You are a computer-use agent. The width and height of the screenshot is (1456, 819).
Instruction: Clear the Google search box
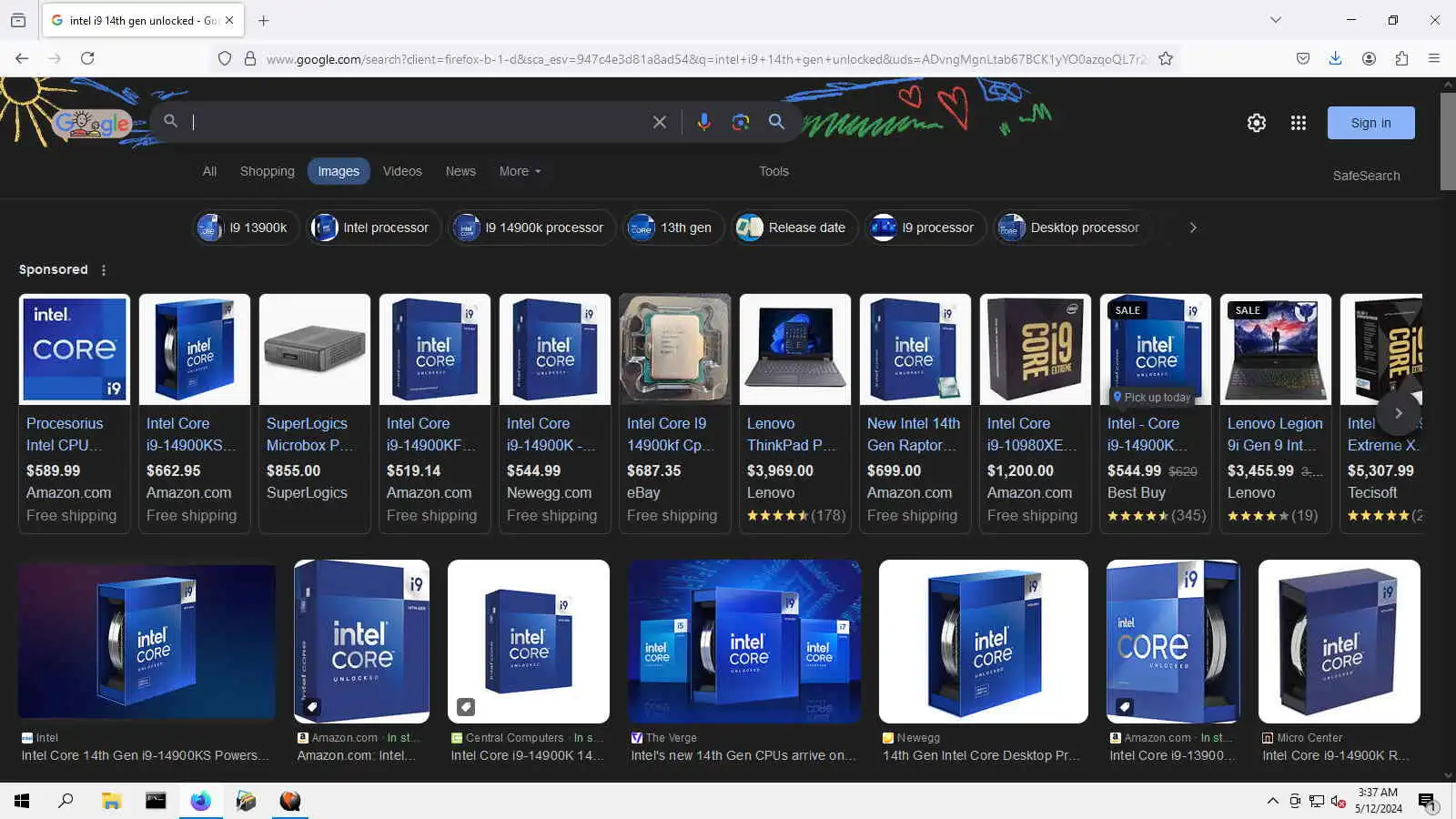point(660,122)
